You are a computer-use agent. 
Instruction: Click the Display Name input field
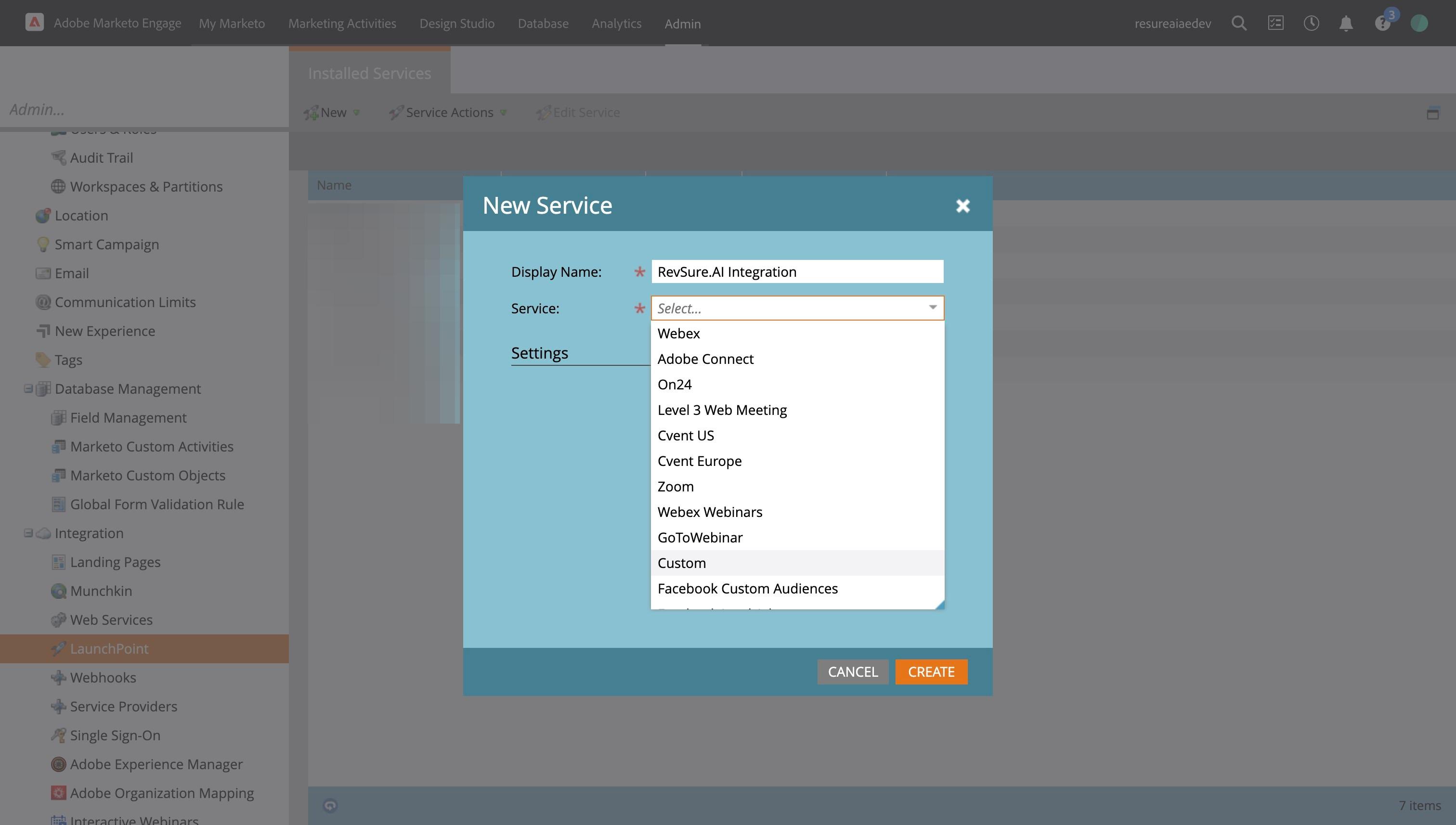[x=797, y=271]
